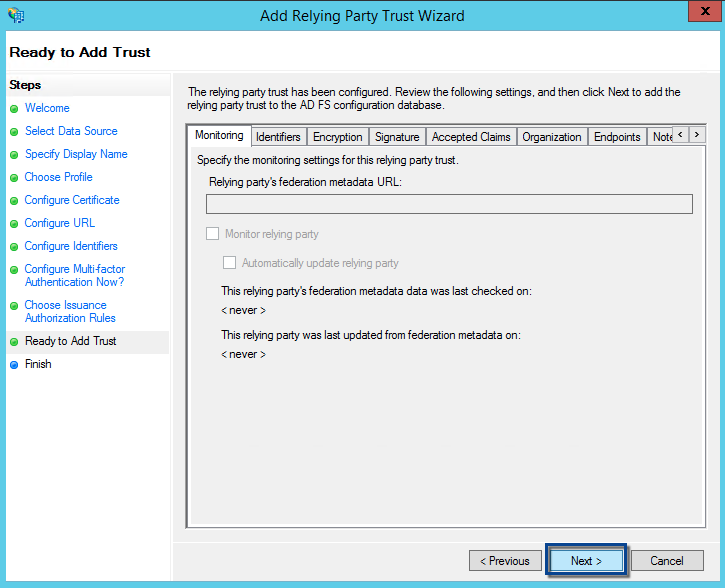This screenshot has width=725, height=588.
Task: Enable Automatically update relying party checkbox
Action: (229, 263)
